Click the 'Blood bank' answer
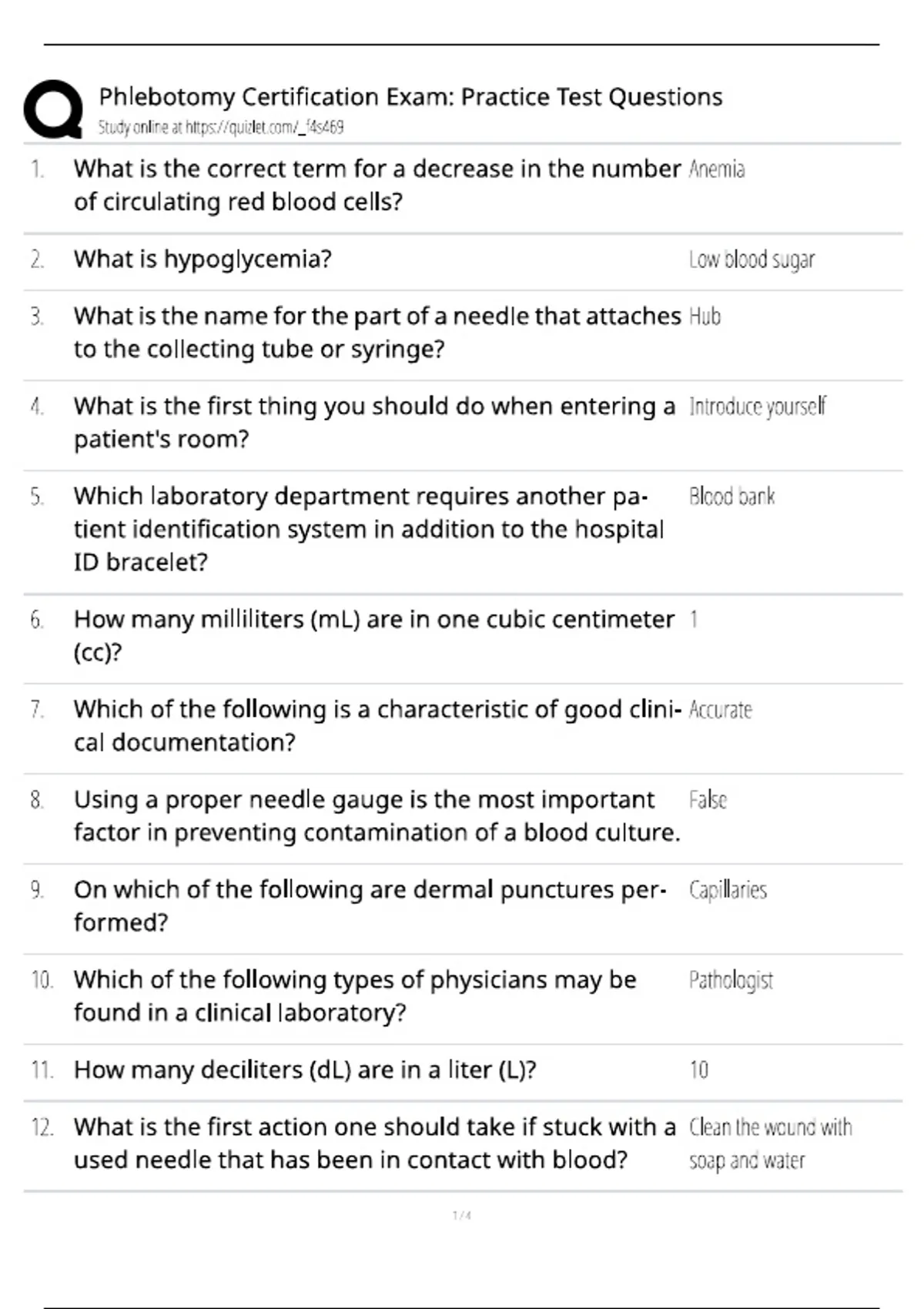This screenshot has width=924, height=1309. (731, 497)
